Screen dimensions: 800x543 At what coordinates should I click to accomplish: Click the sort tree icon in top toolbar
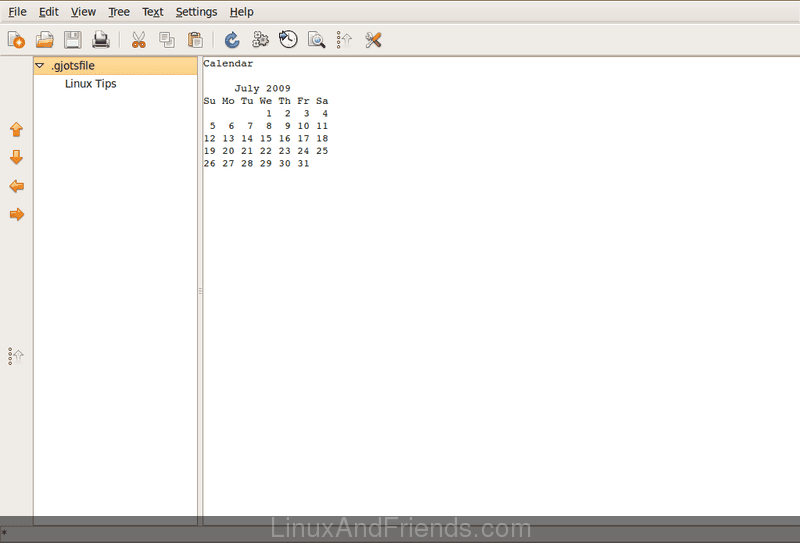click(x=344, y=40)
